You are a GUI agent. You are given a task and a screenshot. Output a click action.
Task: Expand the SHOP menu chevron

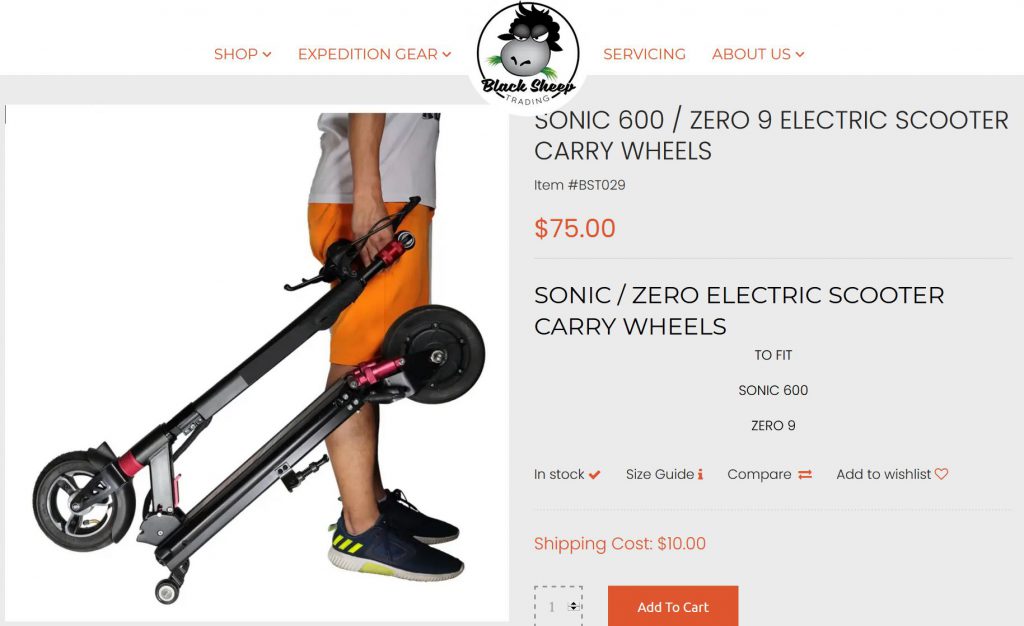click(266, 54)
